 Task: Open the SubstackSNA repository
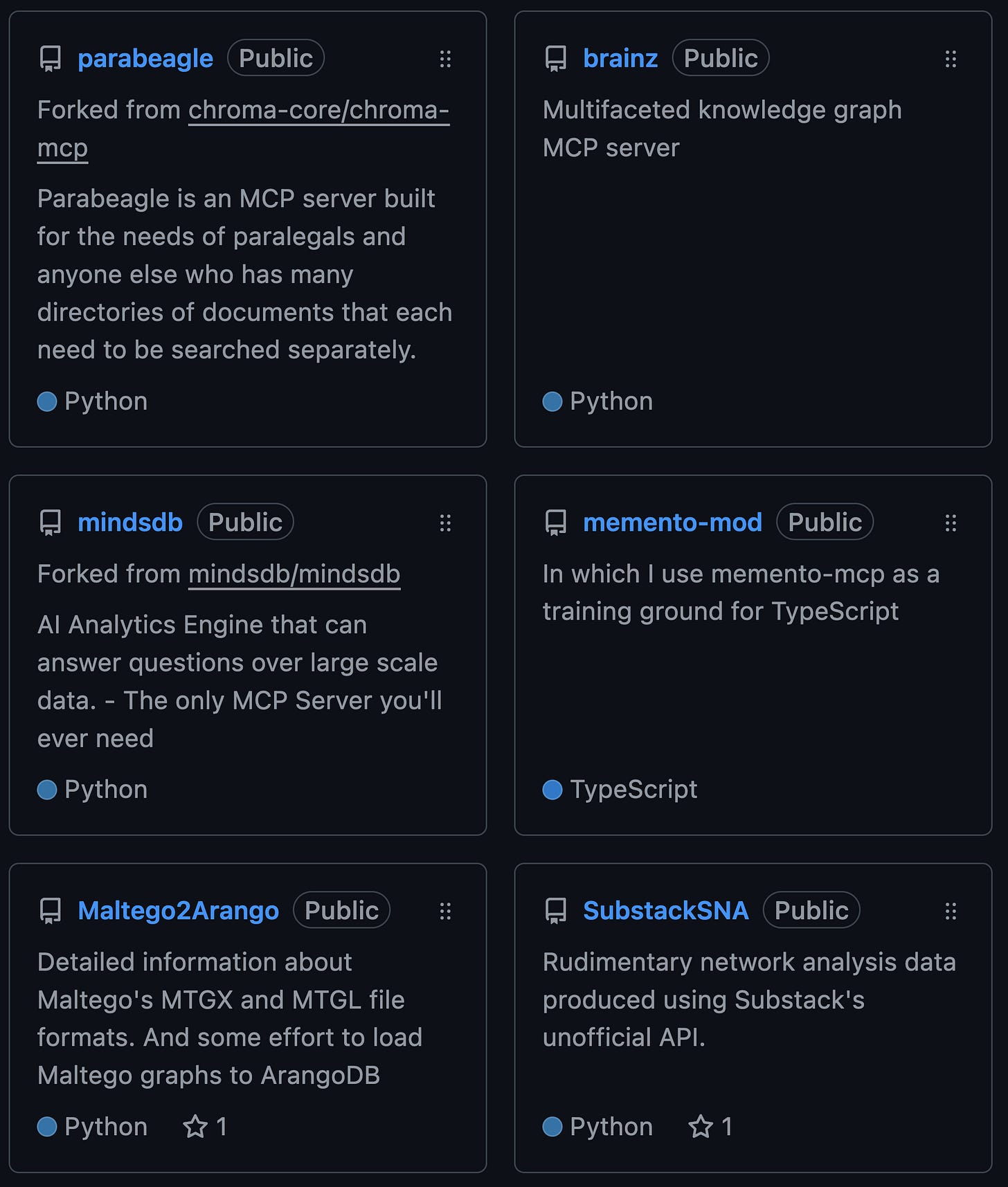coord(665,911)
